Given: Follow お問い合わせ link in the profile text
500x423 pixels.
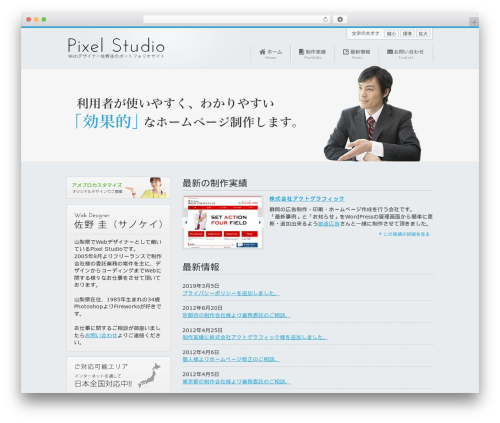Looking at the screenshot, I should pos(101,335).
